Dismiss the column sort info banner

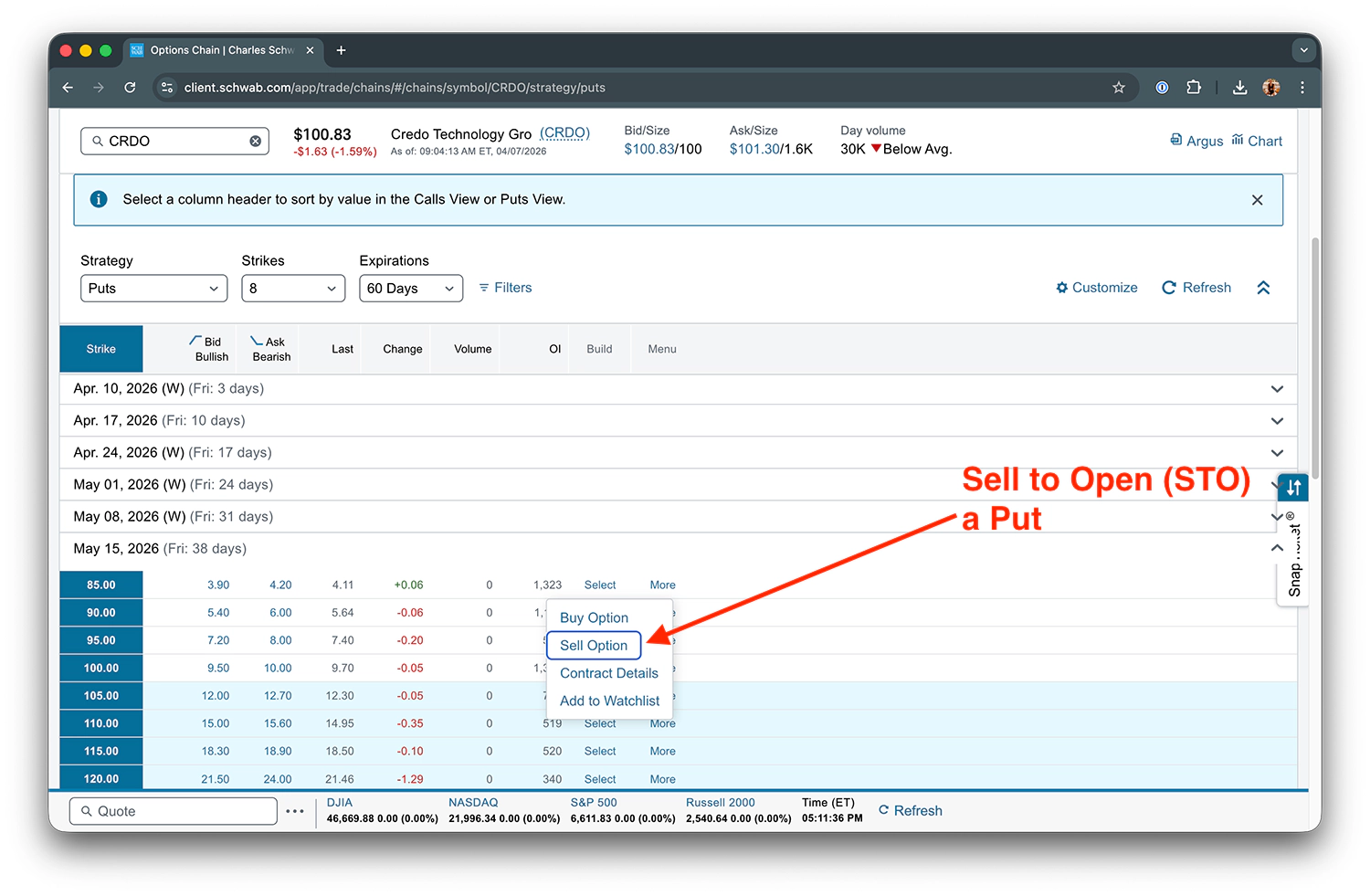click(x=1258, y=200)
